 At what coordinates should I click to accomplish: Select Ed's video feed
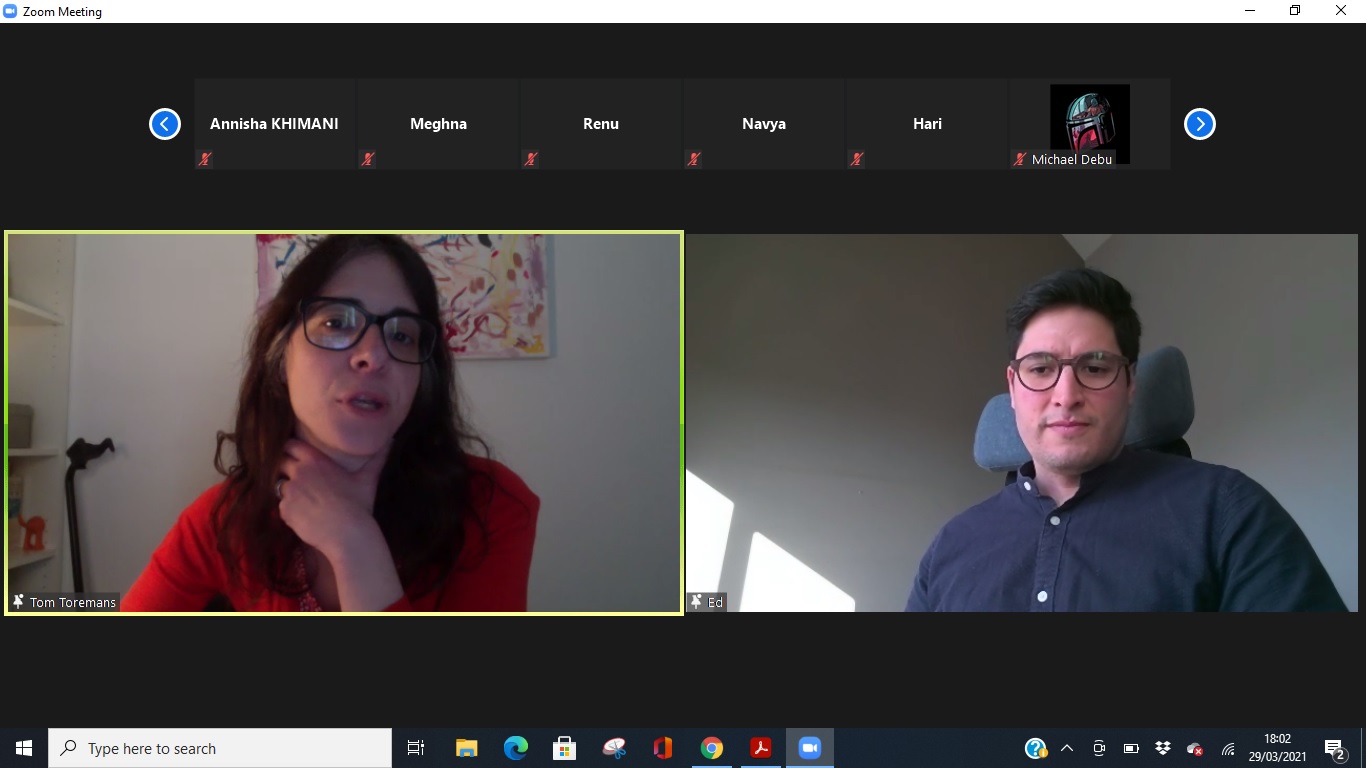(x=1021, y=422)
